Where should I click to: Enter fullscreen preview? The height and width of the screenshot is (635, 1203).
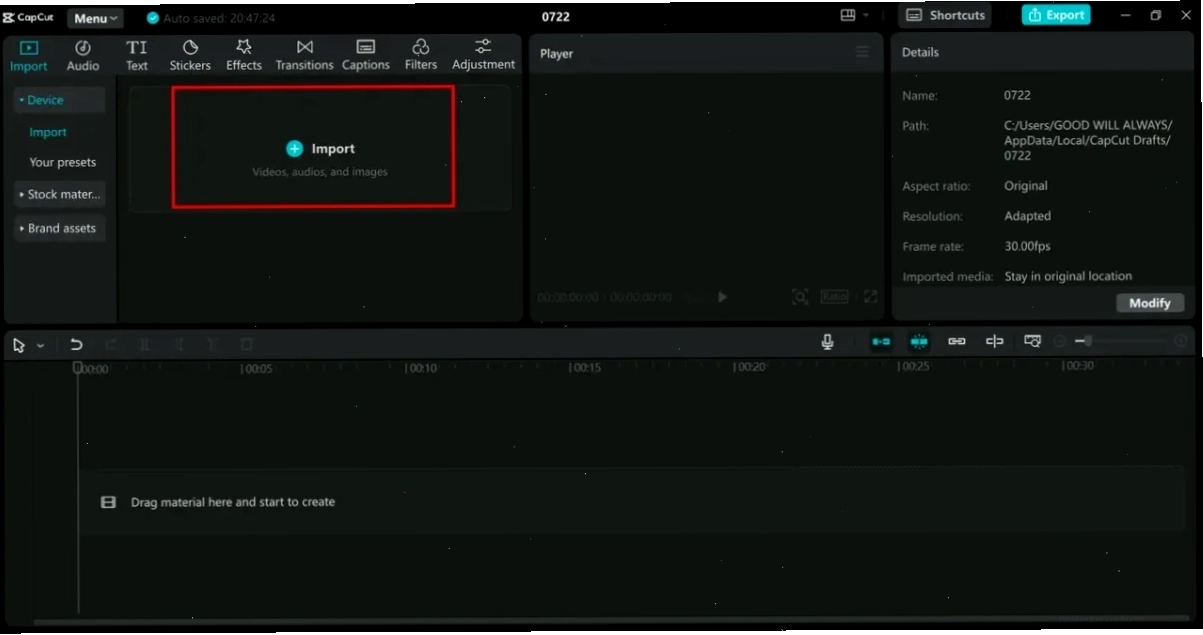click(x=870, y=297)
